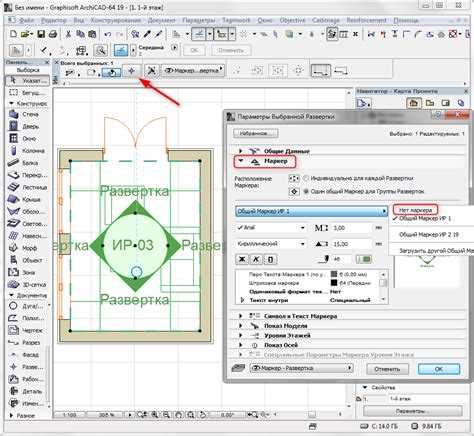Viewport: 474px width, 436px height.
Task: Click the Маркер...вертка button in info box
Action: (x=193, y=71)
